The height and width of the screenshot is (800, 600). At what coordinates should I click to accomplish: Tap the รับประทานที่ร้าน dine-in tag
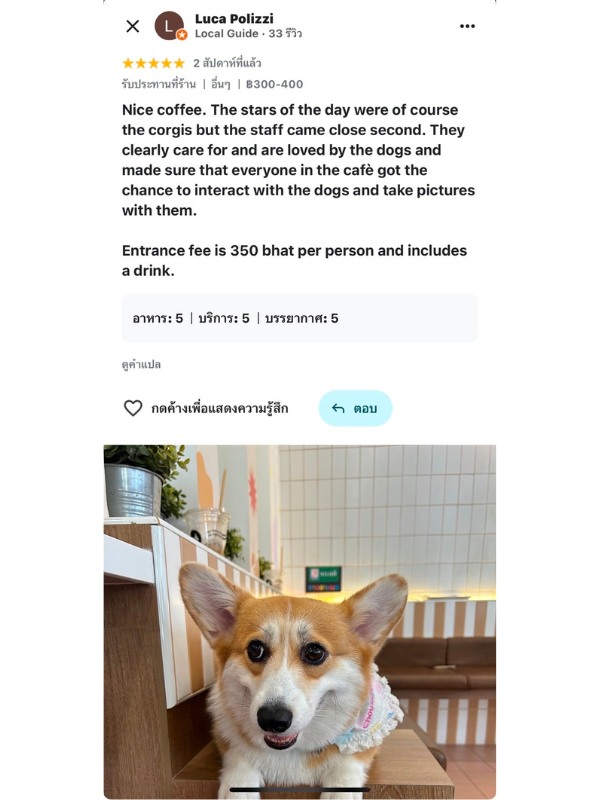pyautogui.click(x=159, y=84)
